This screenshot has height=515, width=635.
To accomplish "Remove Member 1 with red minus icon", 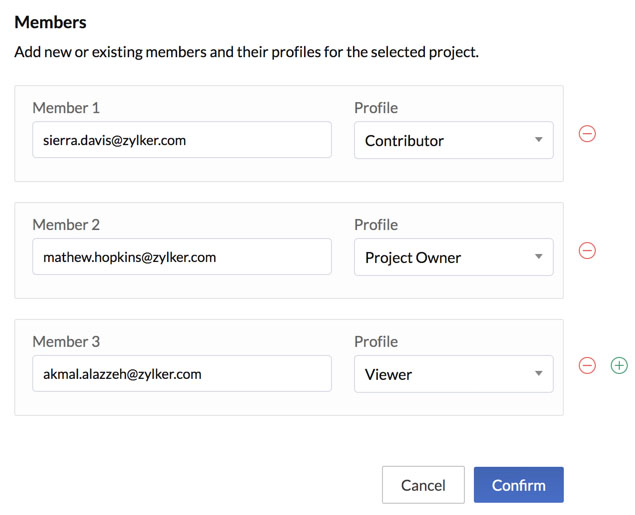I will tap(587, 134).
